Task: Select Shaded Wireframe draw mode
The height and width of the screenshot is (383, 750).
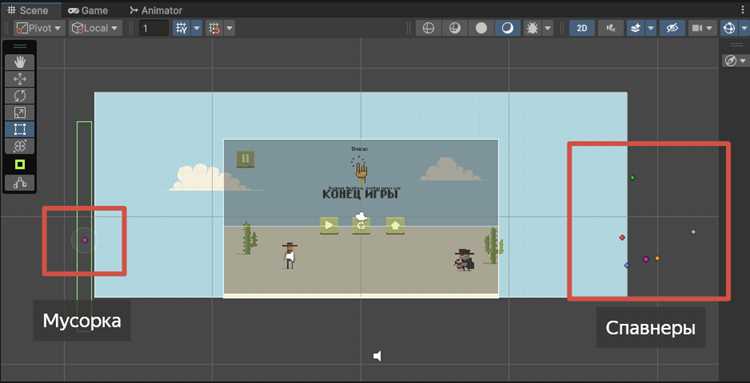Action: (x=455, y=28)
